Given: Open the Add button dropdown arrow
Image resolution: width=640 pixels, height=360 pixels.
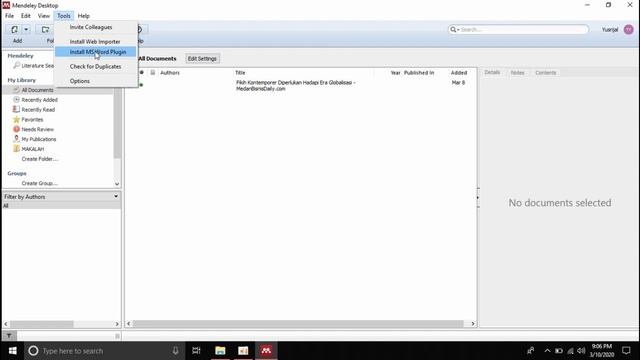Looking at the screenshot, I should point(26,29).
